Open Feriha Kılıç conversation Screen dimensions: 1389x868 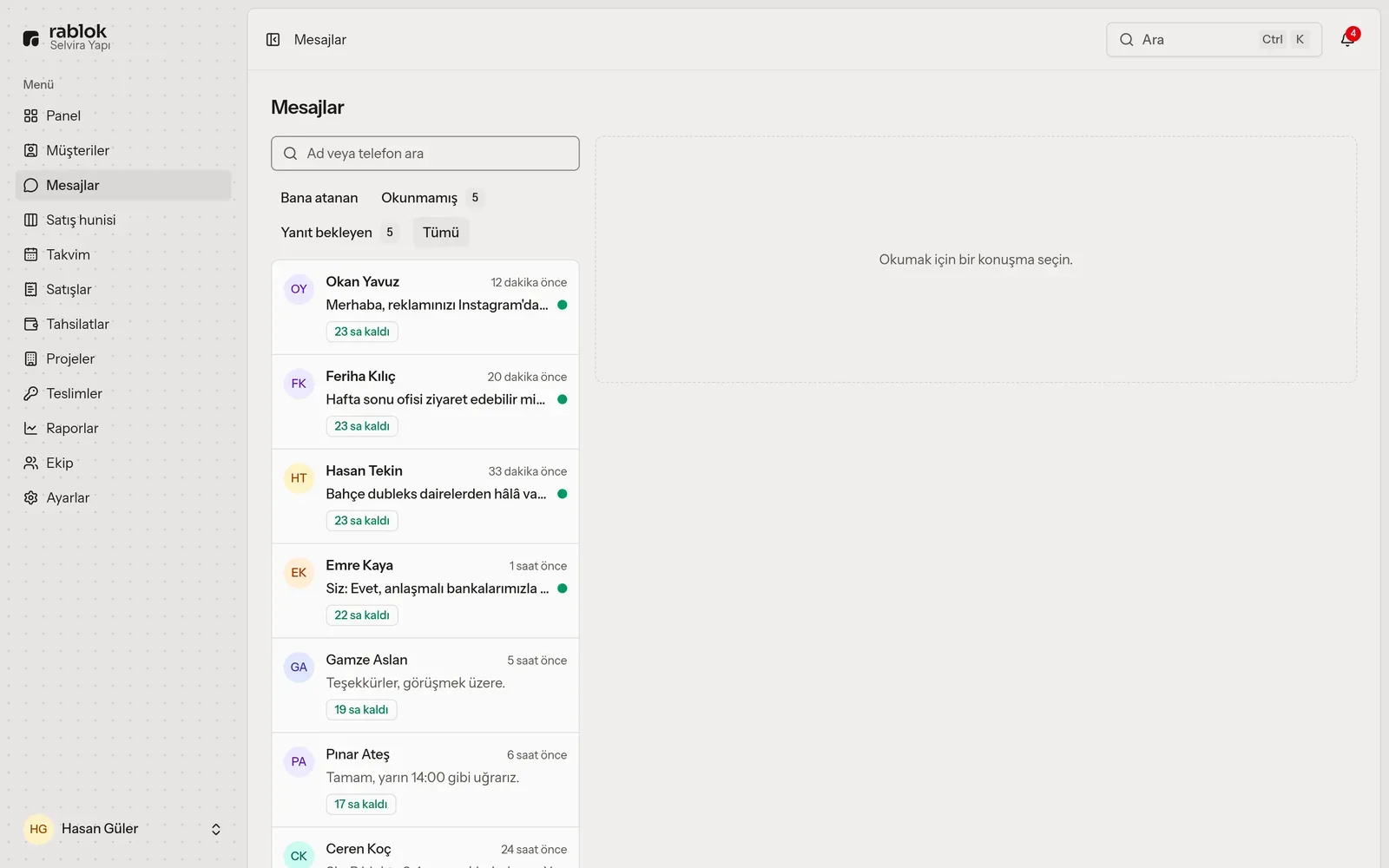click(x=425, y=402)
